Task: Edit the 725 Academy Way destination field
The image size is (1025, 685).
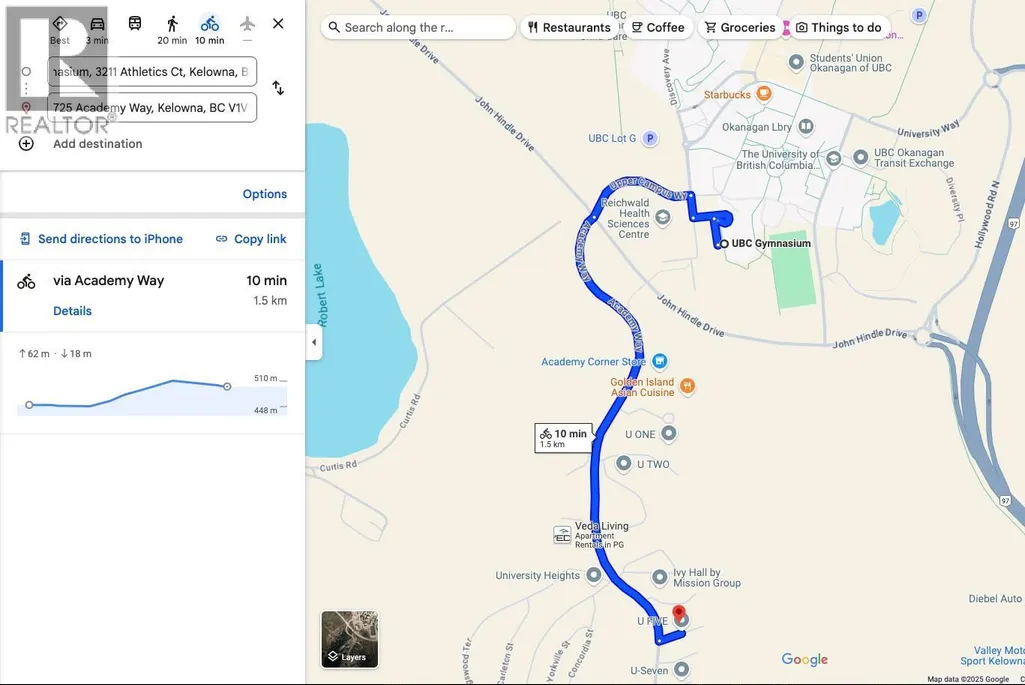Action: tap(152, 107)
